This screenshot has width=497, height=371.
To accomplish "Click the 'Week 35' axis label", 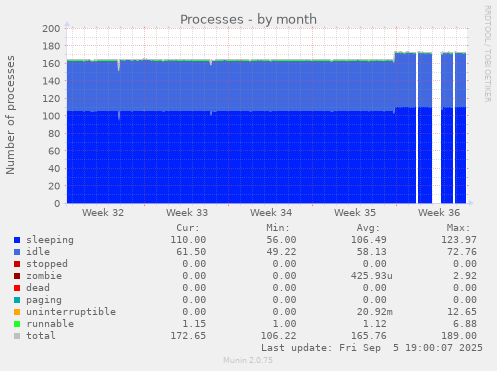I will tap(355, 213).
